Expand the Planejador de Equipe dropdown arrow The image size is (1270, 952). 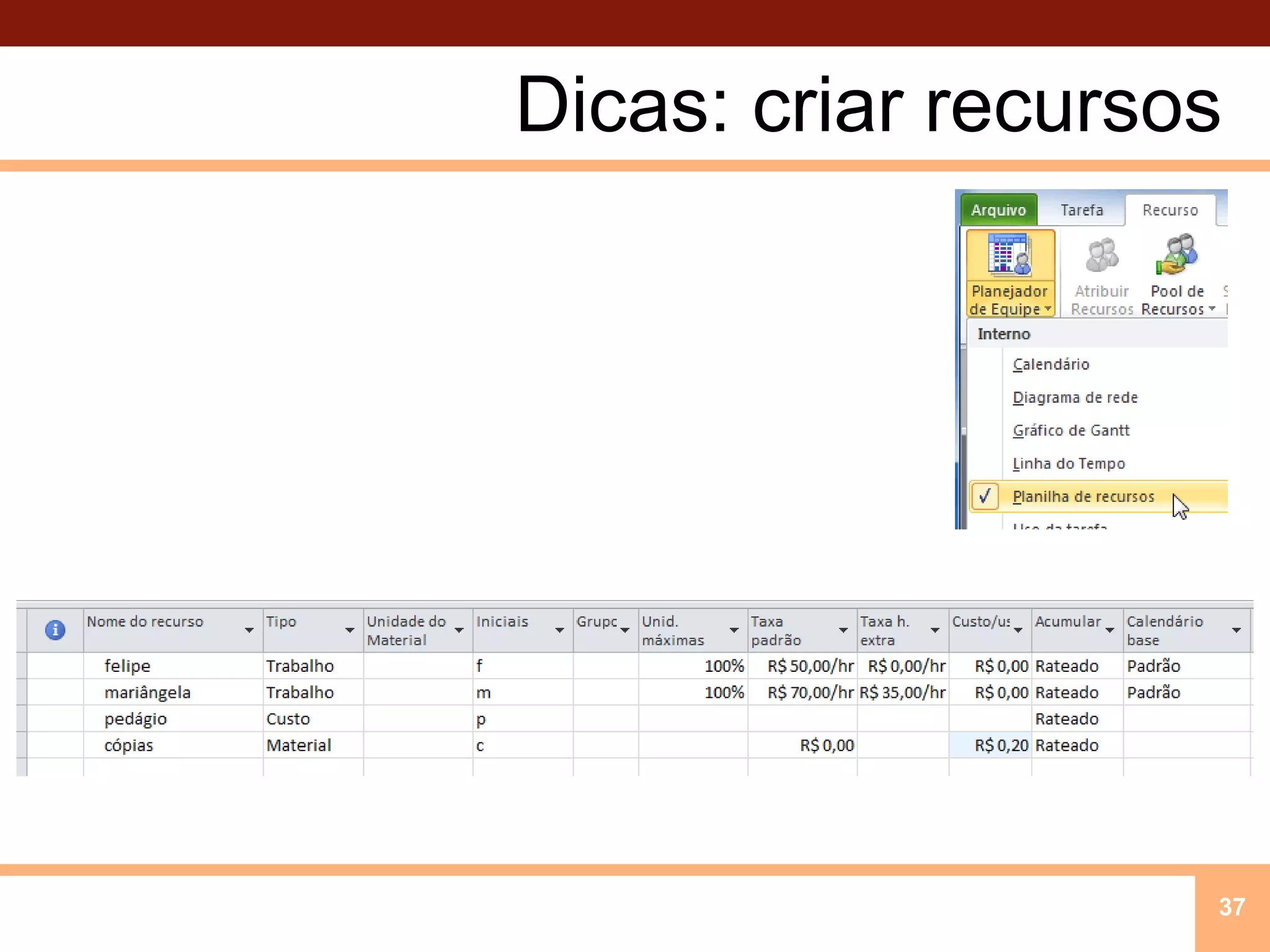point(1048,309)
